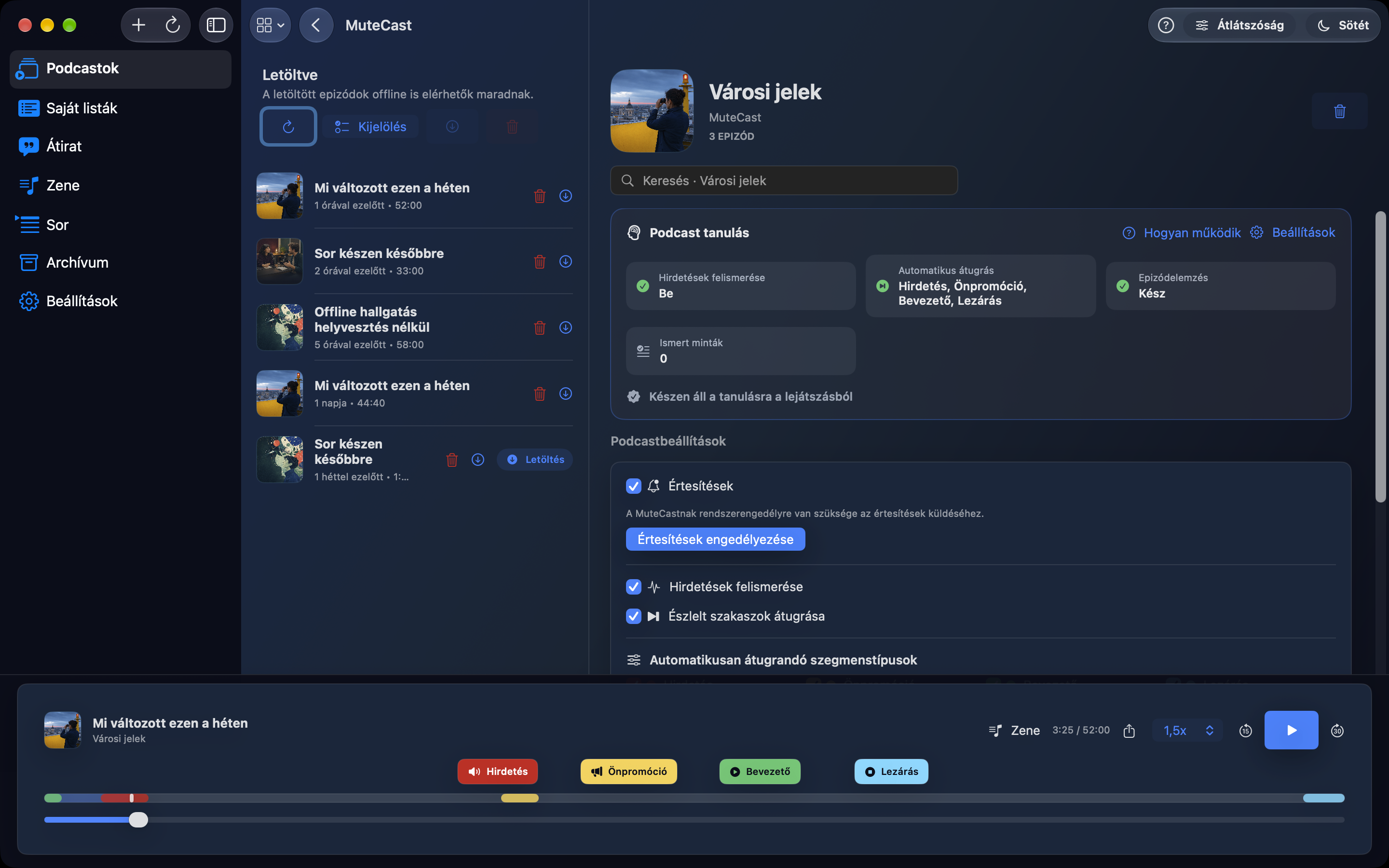Image resolution: width=1389 pixels, height=868 pixels.
Task: Download the 52:00 Mi változott ezen a héten episode
Action: click(565, 196)
